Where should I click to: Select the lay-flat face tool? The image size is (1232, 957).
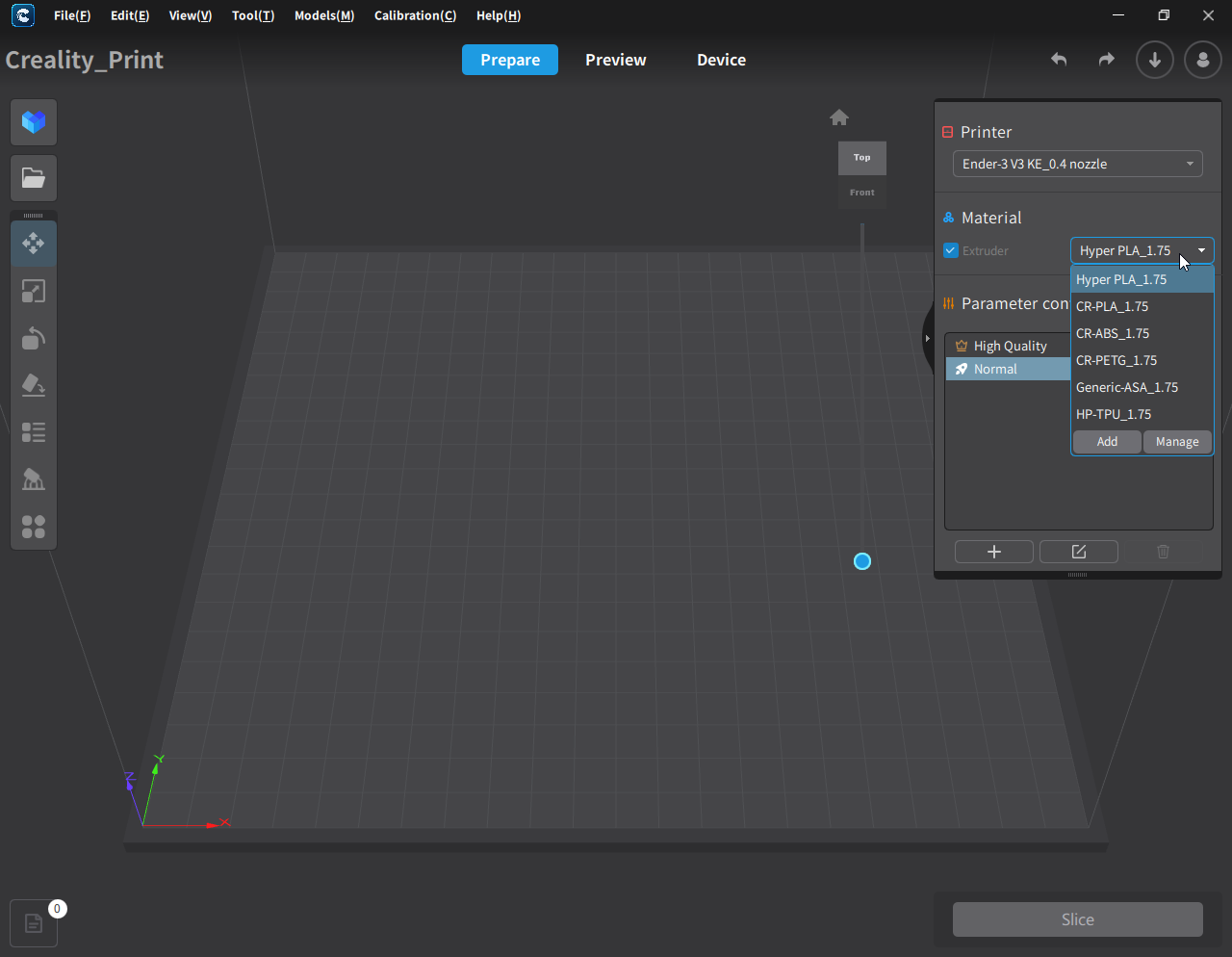tap(34, 385)
